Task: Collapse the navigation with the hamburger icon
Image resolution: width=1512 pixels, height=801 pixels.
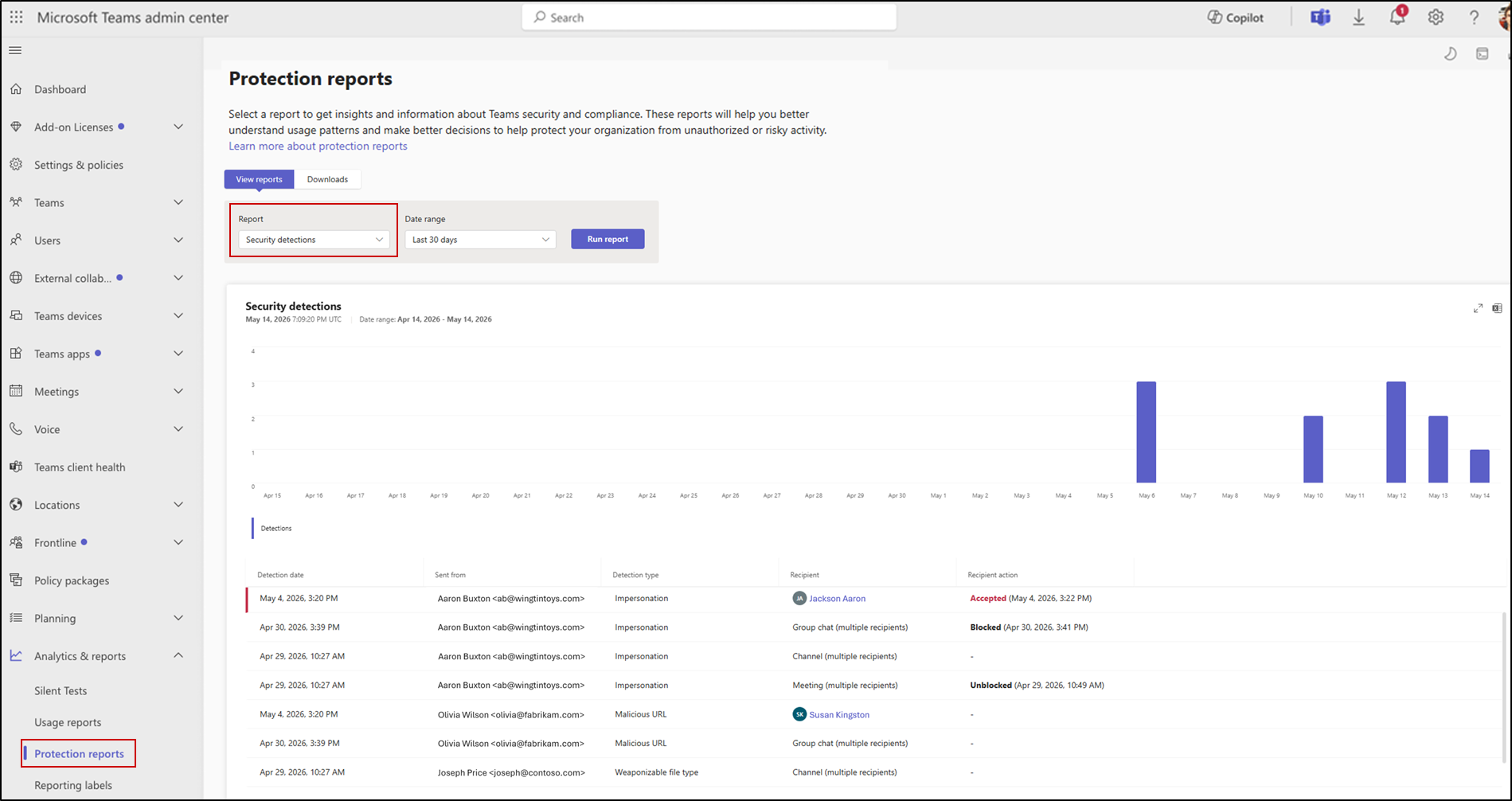Action: coord(15,51)
